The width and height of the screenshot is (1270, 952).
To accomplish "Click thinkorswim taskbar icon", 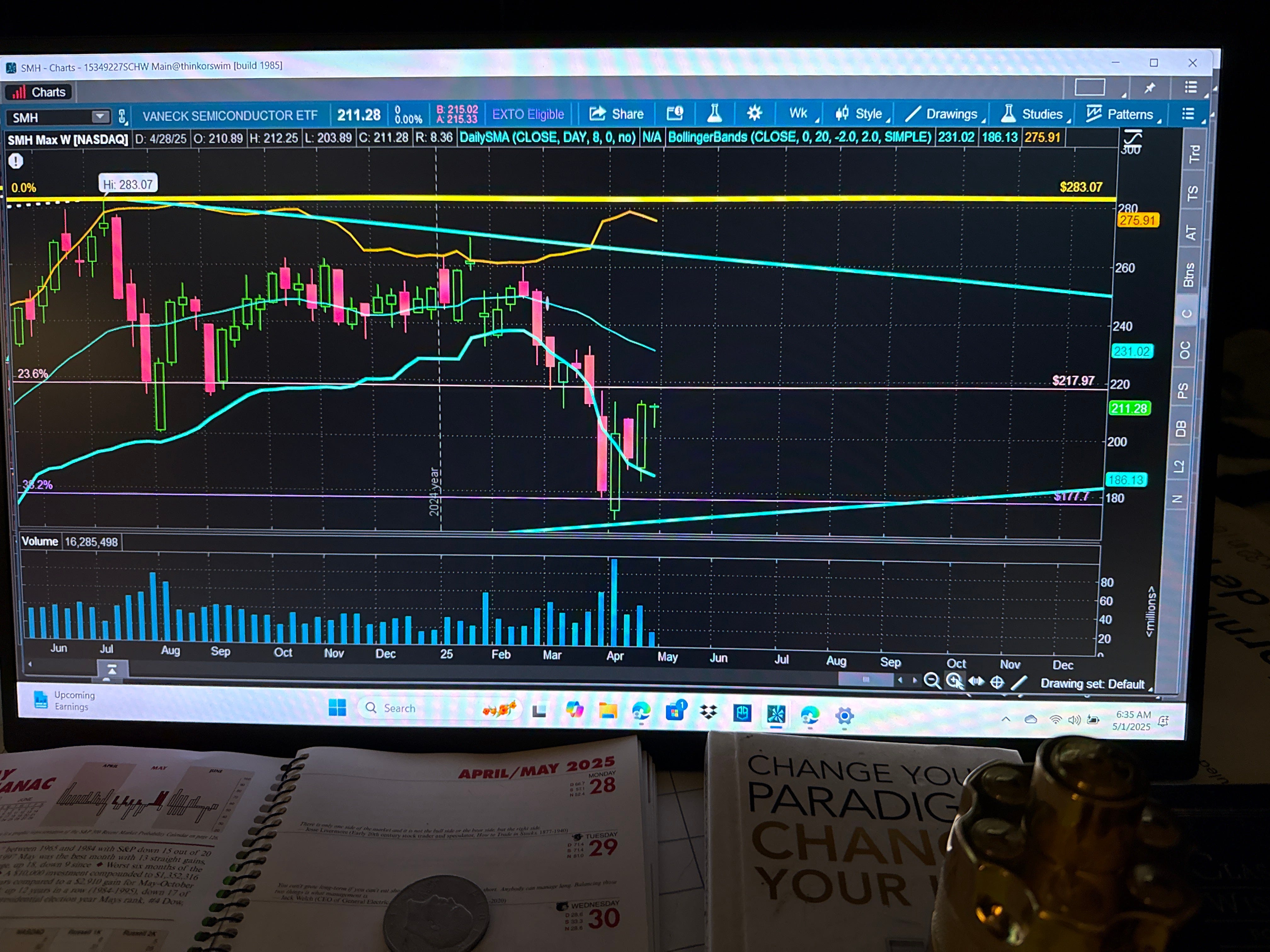I will pos(776,714).
